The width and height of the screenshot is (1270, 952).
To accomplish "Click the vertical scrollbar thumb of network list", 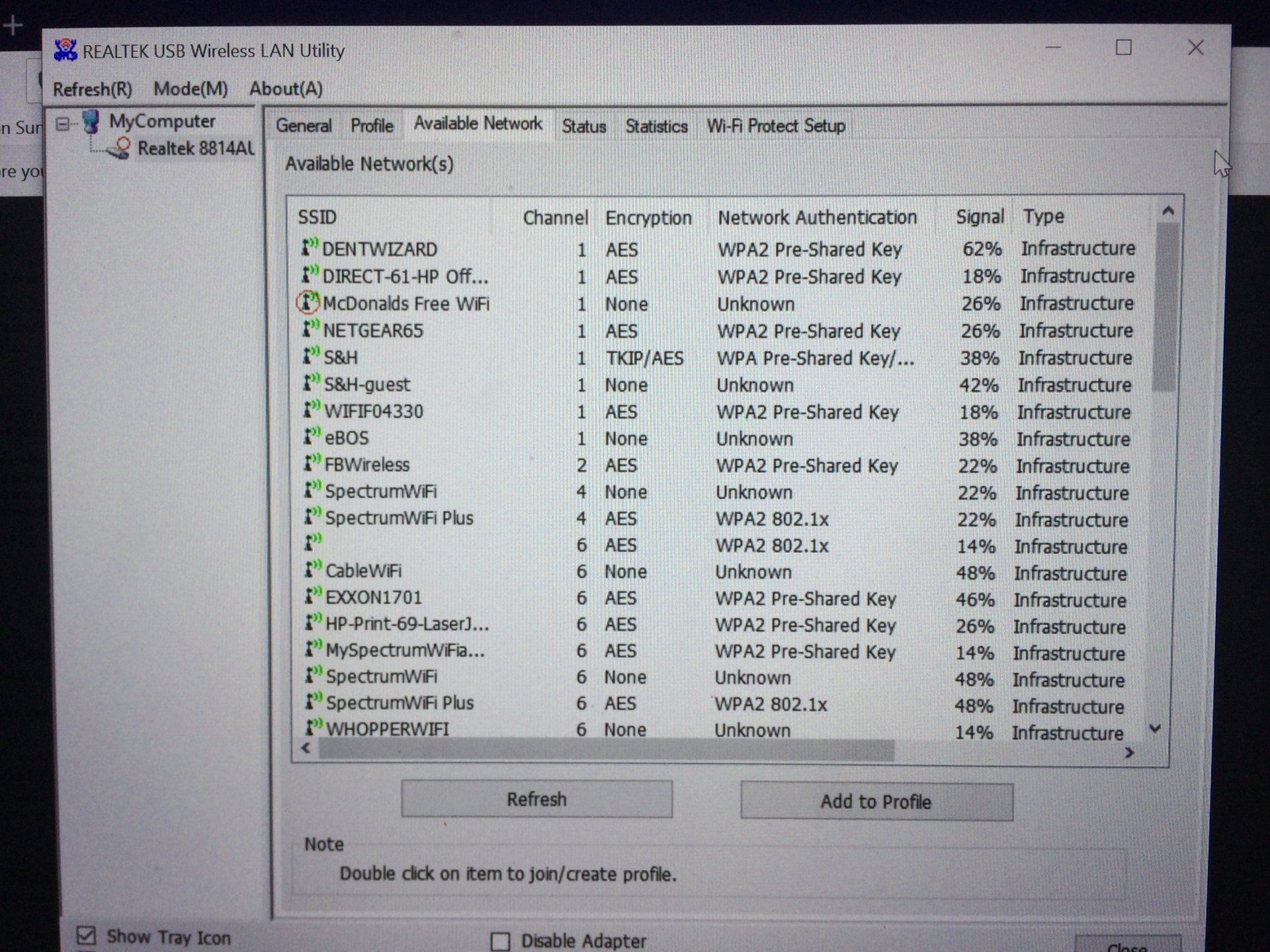I will (1165, 307).
